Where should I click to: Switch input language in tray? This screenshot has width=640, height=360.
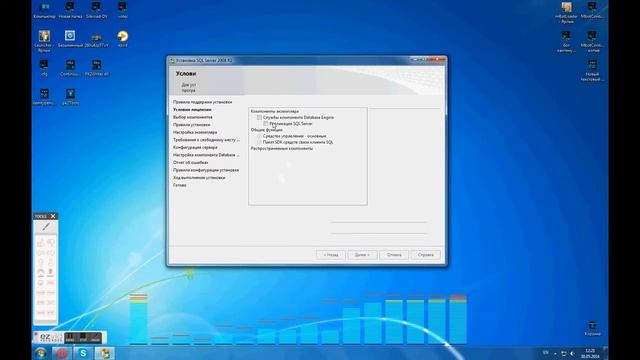point(546,353)
